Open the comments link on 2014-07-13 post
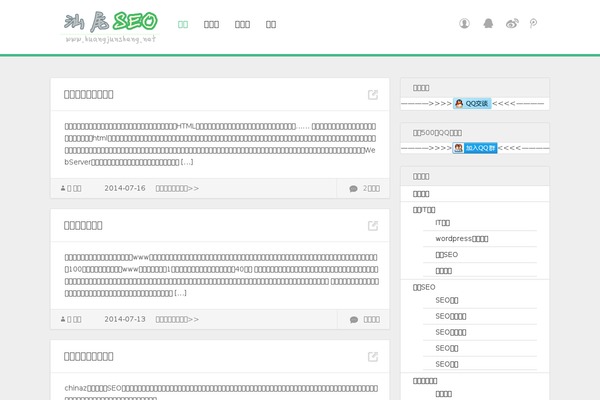The width and height of the screenshot is (600, 400). pos(372,319)
